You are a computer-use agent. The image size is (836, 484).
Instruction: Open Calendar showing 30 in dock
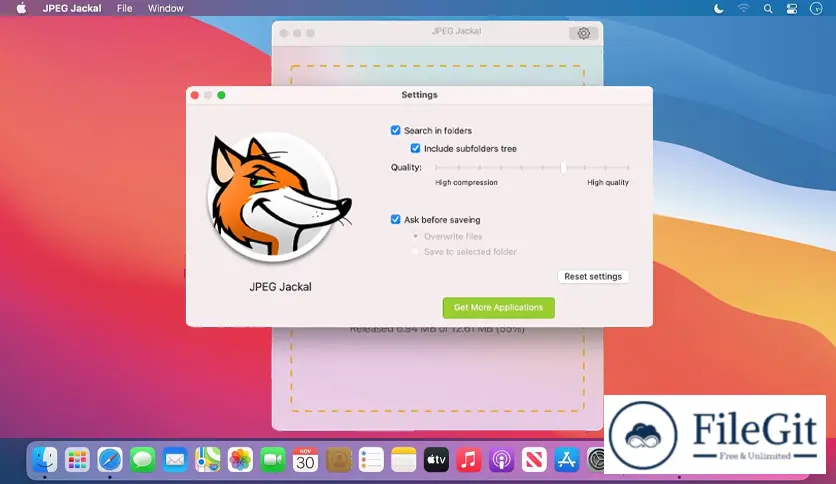click(305, 459)
